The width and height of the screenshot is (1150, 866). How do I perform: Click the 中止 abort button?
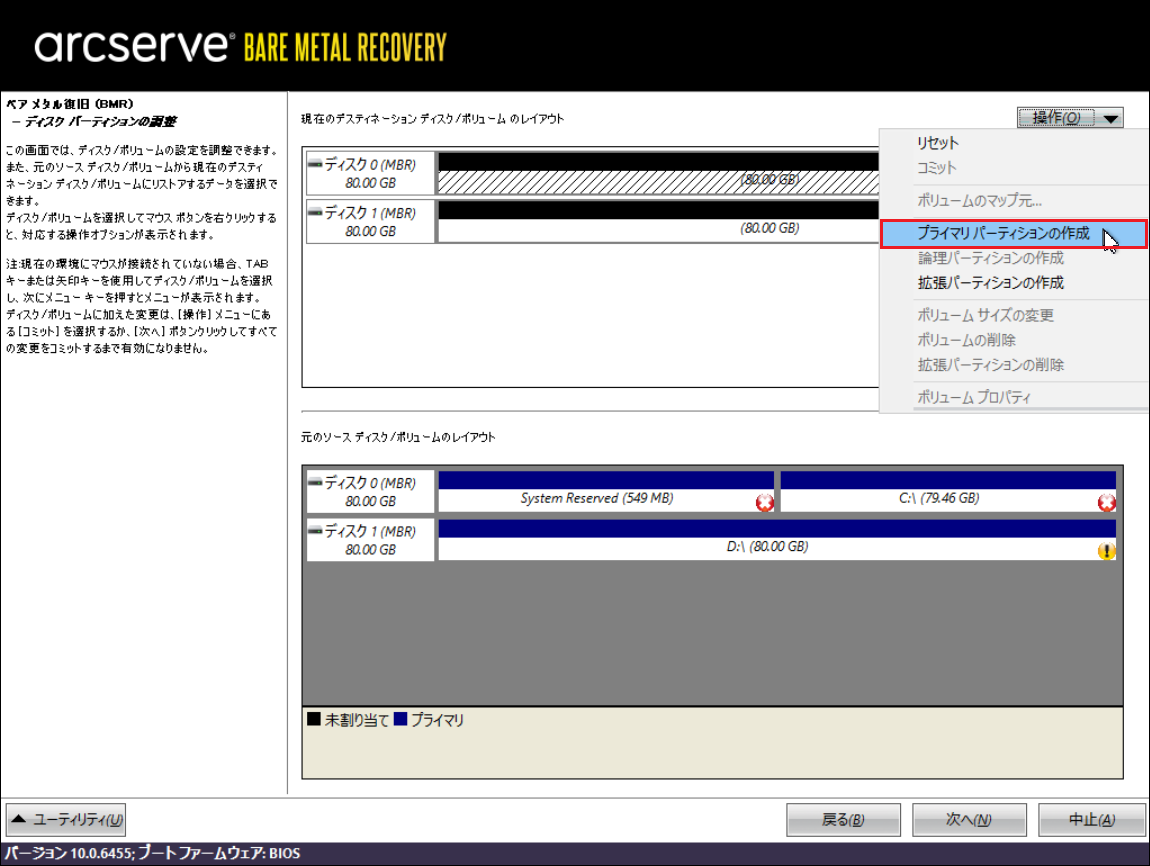point(1091,820)
